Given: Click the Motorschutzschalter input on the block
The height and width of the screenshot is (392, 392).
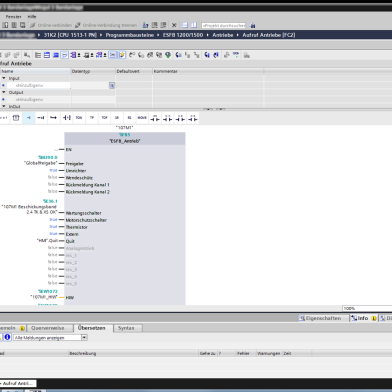Looking at the screenshot, I should (86, 220).
